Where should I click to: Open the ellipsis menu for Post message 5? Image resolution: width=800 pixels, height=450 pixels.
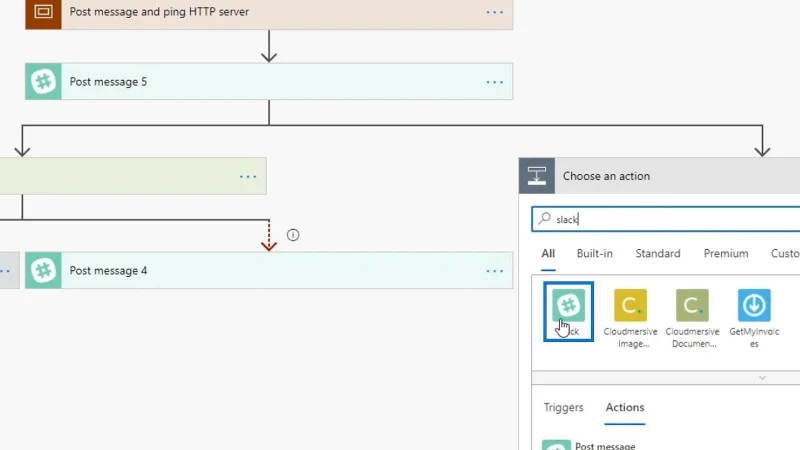494,82
